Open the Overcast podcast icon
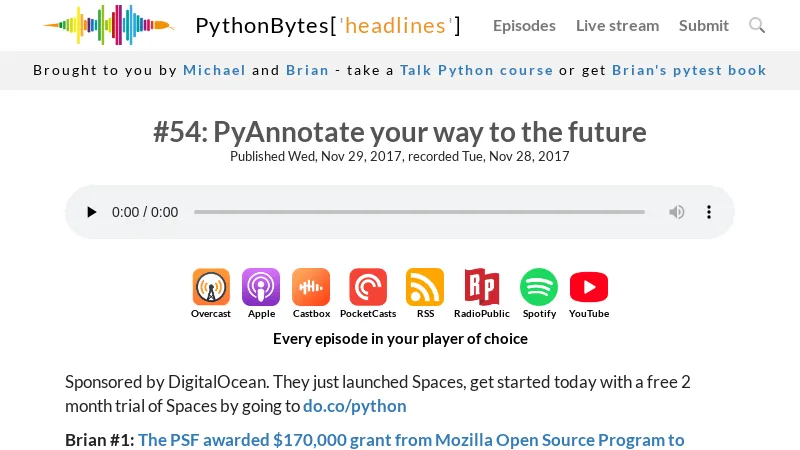Image resolution: width=800 pixels, height=450 pixels. [211, 287]
